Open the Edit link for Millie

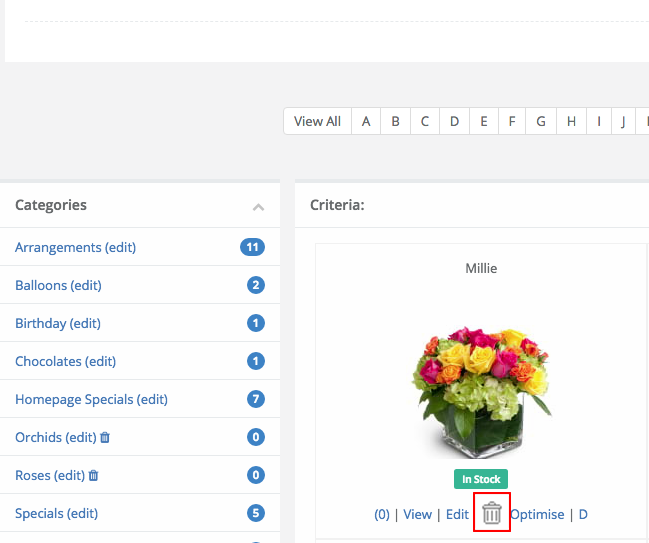pyautogui.click(x=457, y=514)
